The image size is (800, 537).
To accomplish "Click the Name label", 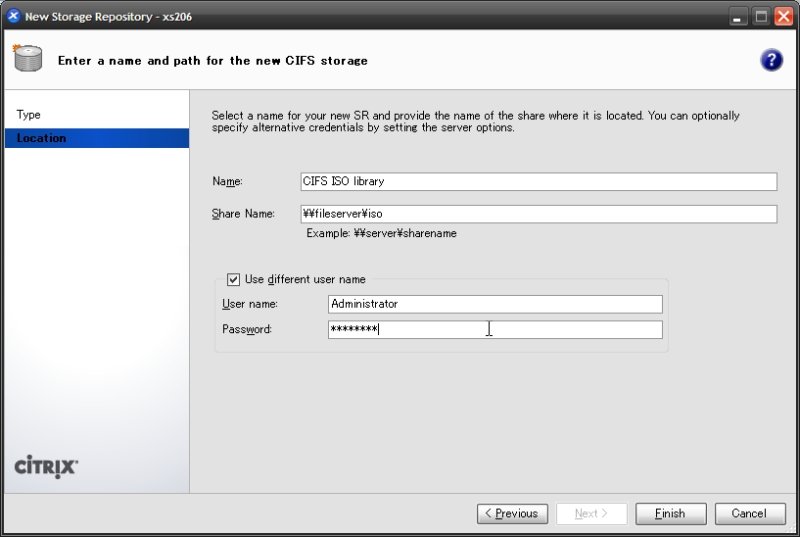I will [x=228, y=182].
